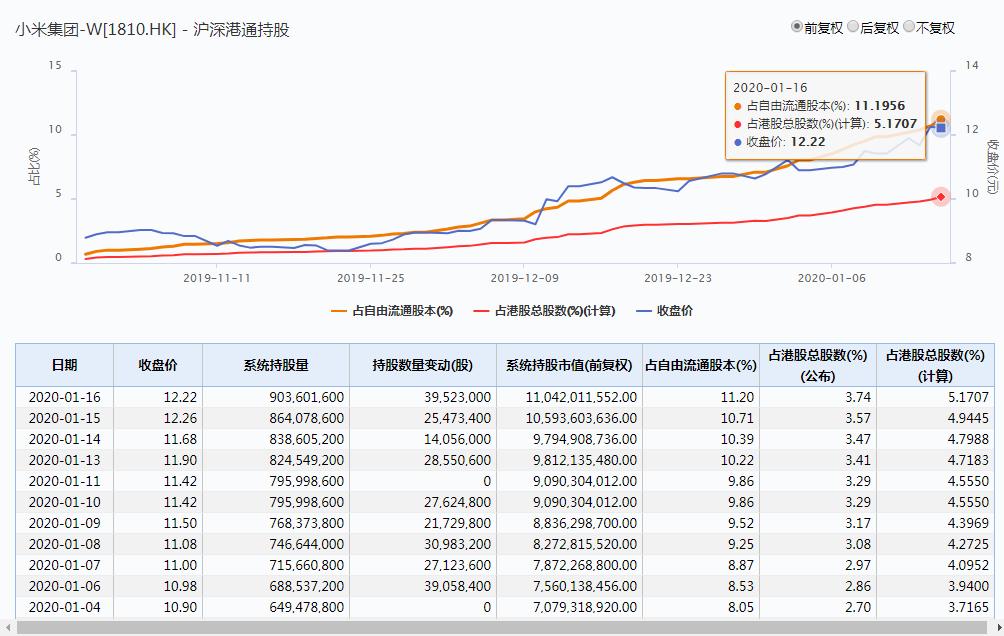The width and height of the screenshot is (1004, 636).
Task: Click closing price 12.22 table cell
Action: pos(158,397)
